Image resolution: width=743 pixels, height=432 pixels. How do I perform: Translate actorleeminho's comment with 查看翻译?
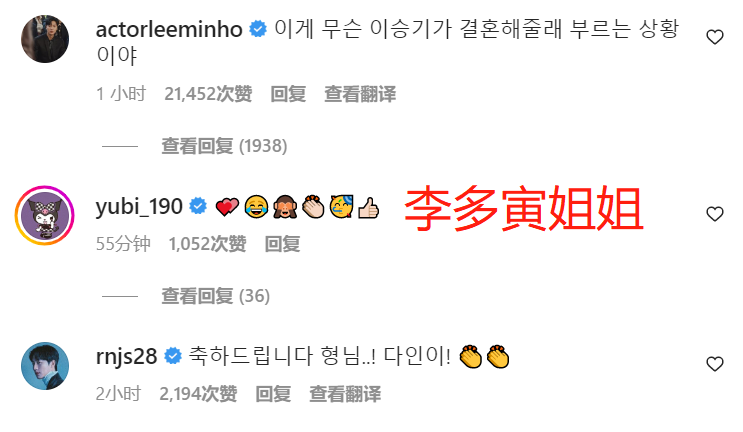pyautogui.click(x=360, y=94)
